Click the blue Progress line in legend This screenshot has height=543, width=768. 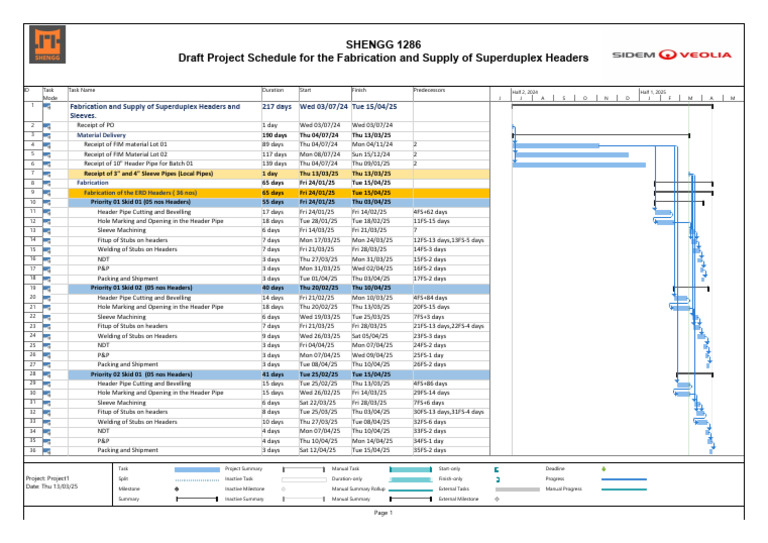[624, 479]
